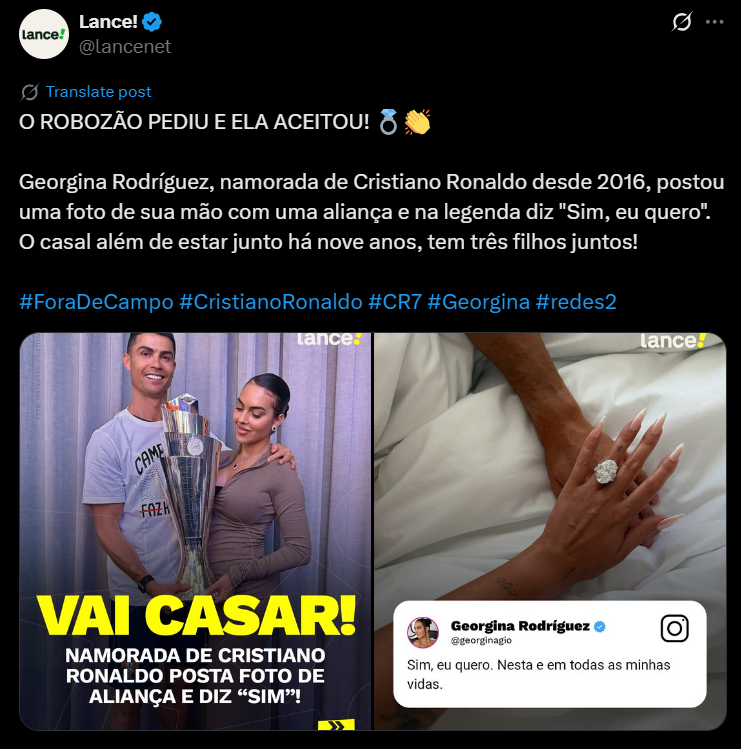Image resolution: width=741 pixels, height=749 pixels.
Task: Open the #CristianoRonaldo hashtag
Action: pyautogui.click(x=271, y=302)
